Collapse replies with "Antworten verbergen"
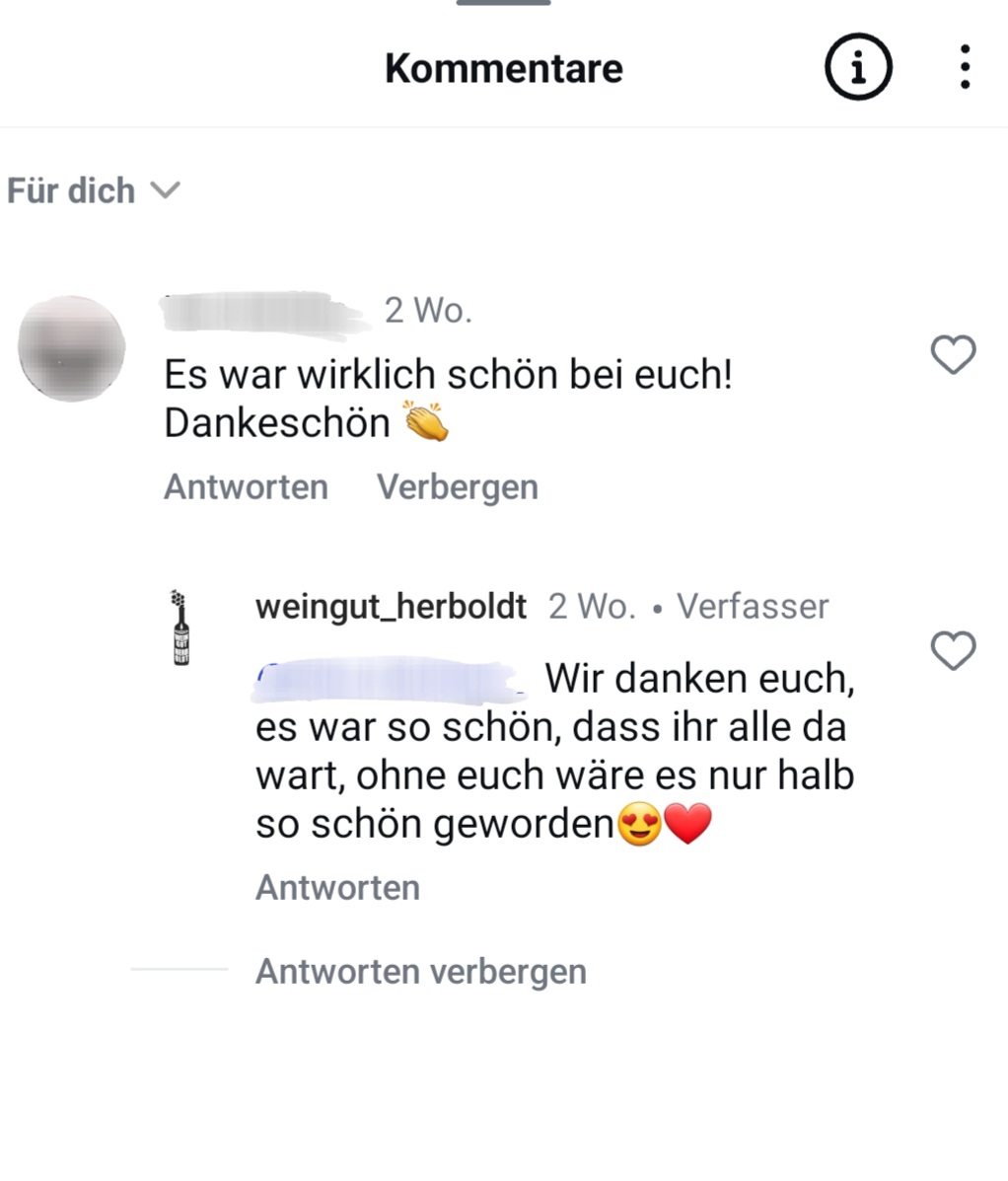Viewport: 1008px width, 1181px height. click(x=421, y=971)
